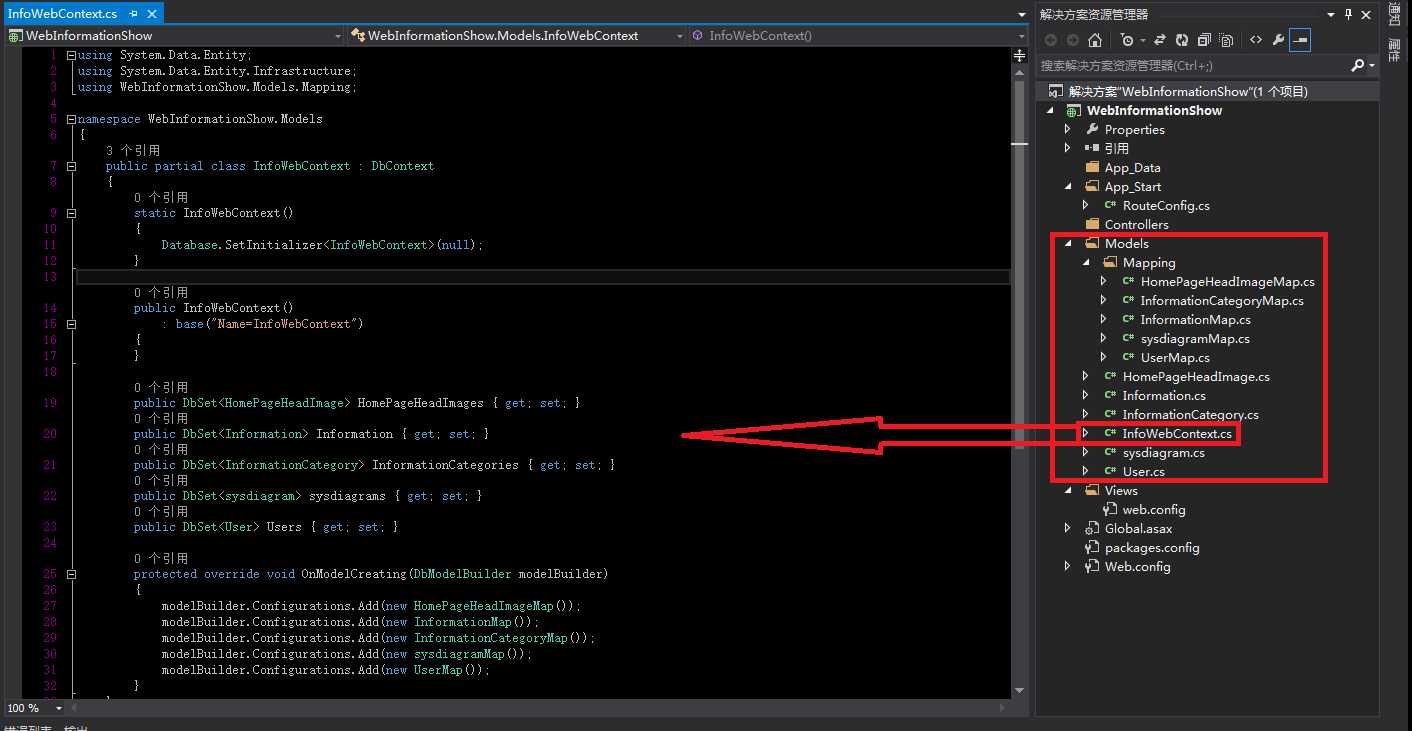Select sysdiagram.cs file

1163,452
